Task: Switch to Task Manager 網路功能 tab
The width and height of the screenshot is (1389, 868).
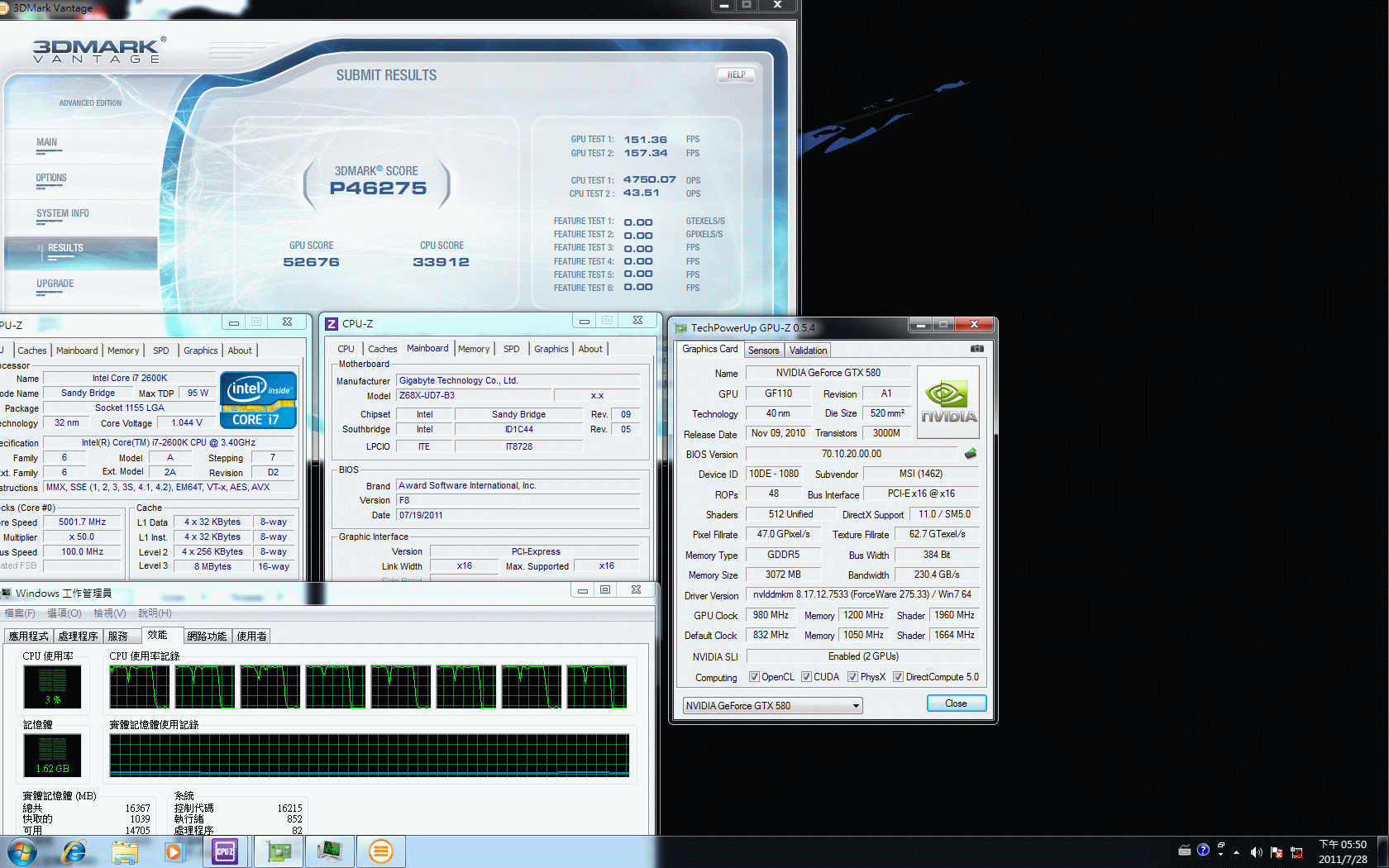Action: pyautogui.click(x=207, y=636)
